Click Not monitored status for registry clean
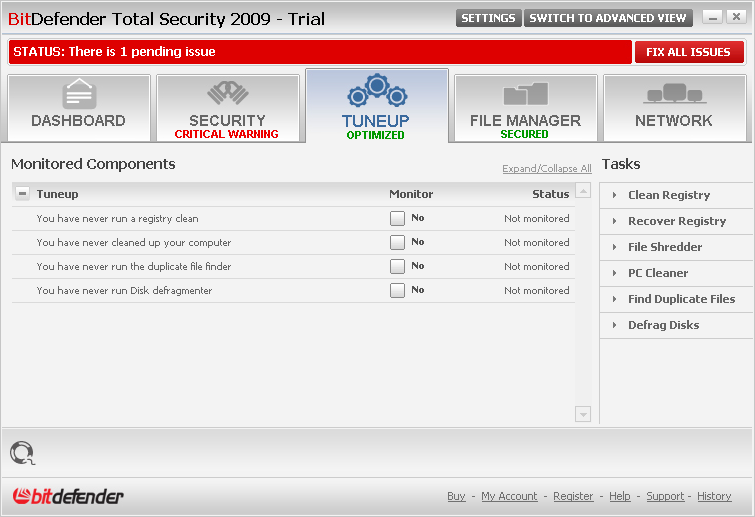This screenshot has width=755, height=517. [536, 219]
